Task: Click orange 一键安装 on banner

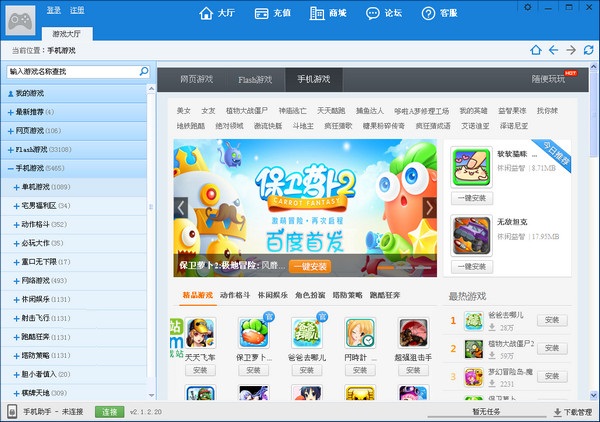Action: 310,266
